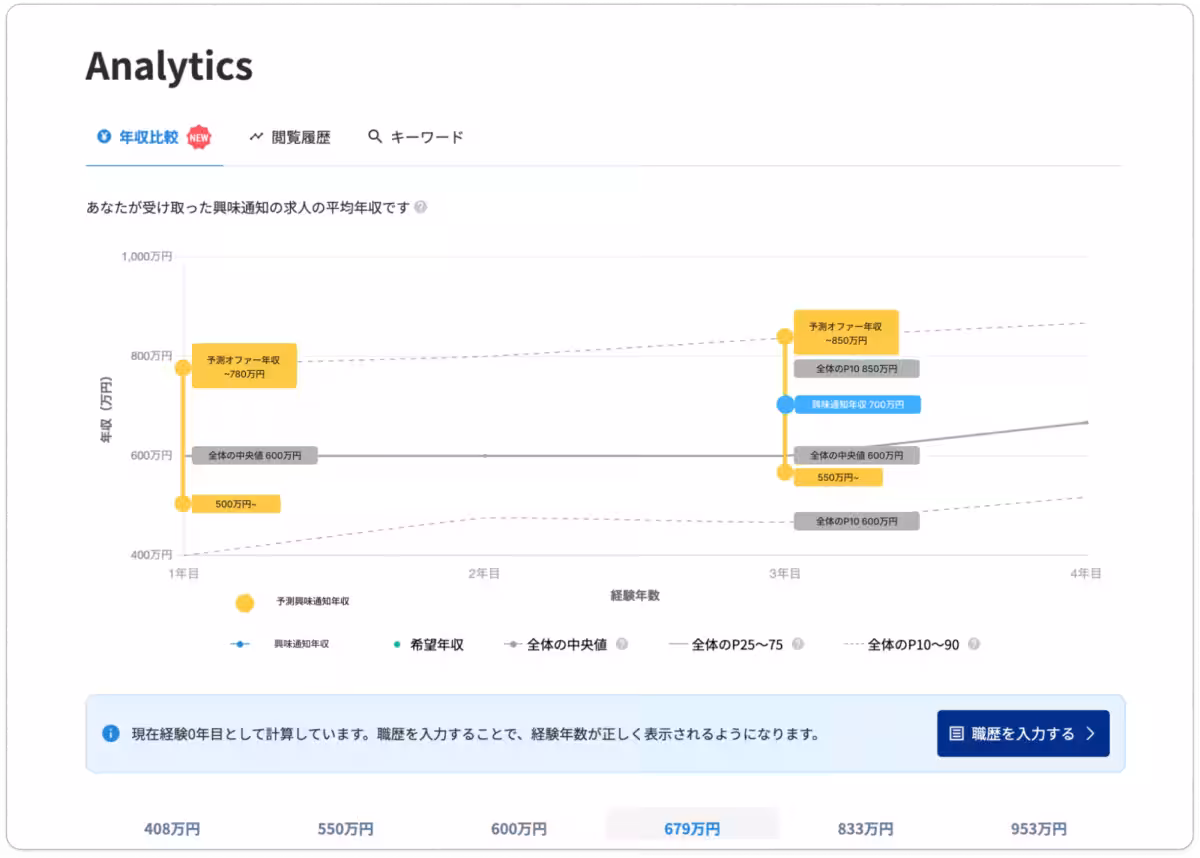
Task: Click help icon beside average salary heading
Action: (x=421, y=208)
